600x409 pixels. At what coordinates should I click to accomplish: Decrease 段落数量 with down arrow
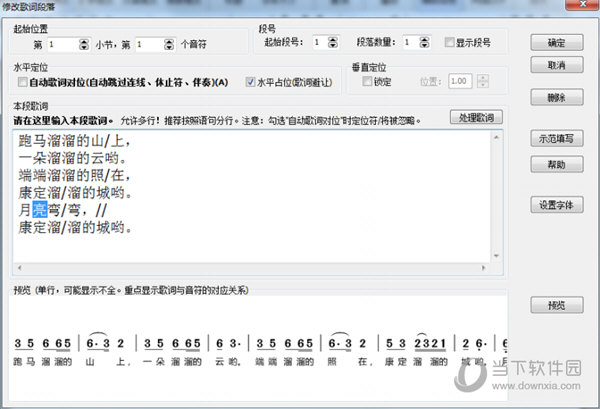pyautogui.click(x=424, y=45)
